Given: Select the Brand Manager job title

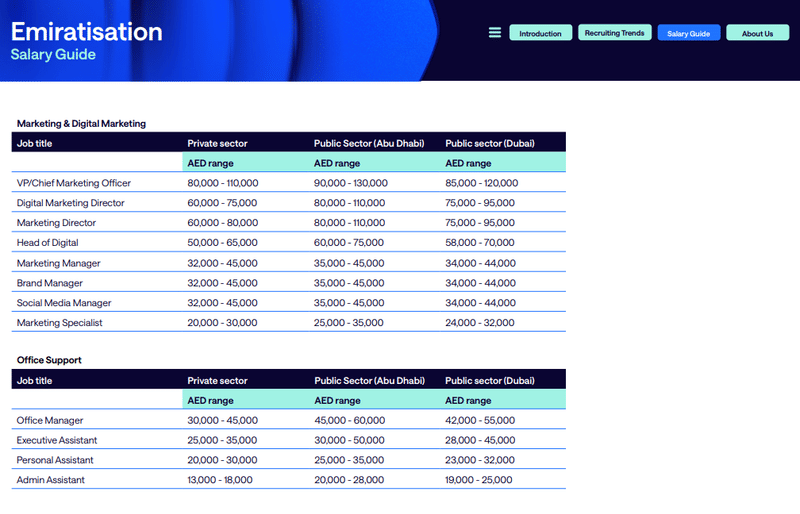Looking at the screenshot, I should point(50,283).
